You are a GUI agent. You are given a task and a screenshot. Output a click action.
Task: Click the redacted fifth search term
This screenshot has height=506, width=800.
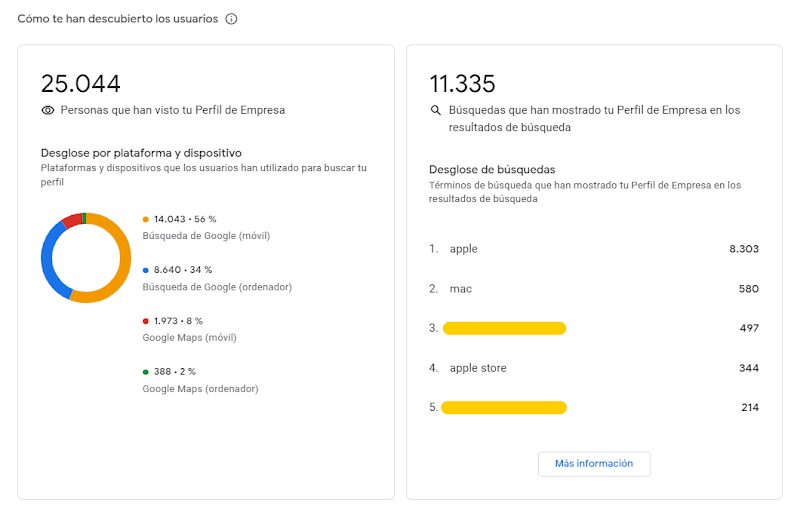point(504,407)
